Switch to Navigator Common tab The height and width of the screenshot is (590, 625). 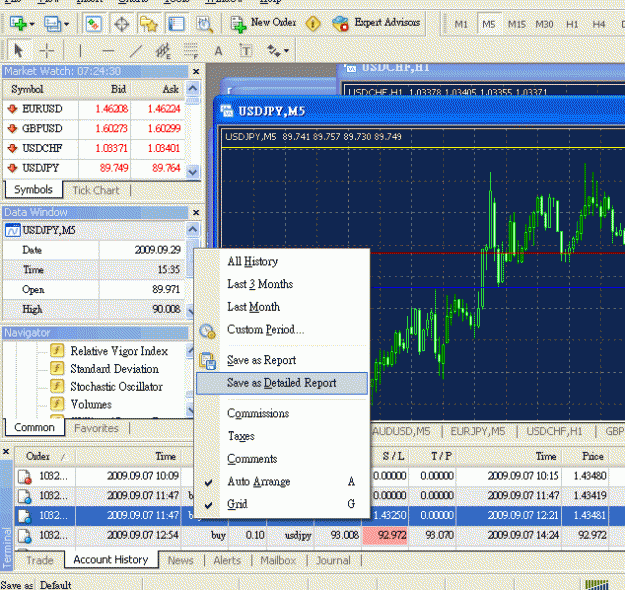[x=34, y=427]
